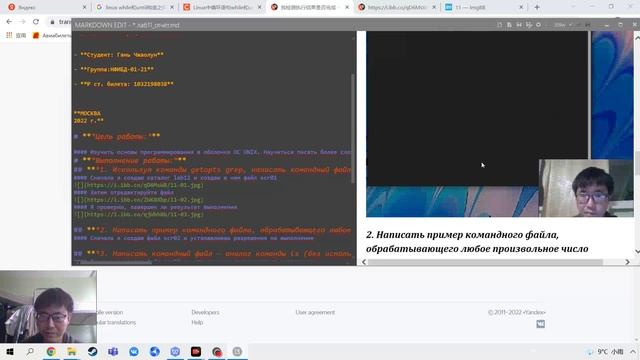640x360 pixels.
Task: Close the Яндекс tab
Action: pyautogui.click(x=84, y=7)
